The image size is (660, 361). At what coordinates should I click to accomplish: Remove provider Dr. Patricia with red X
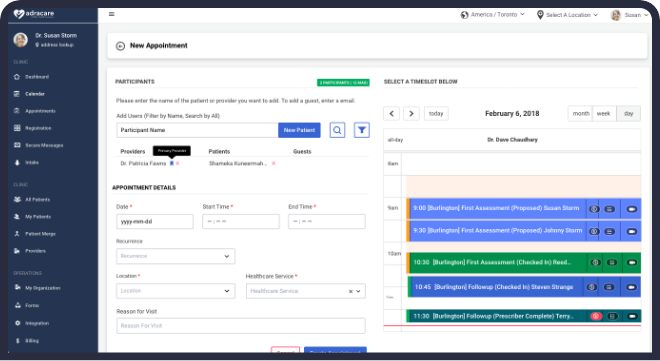tap(178, 163)
